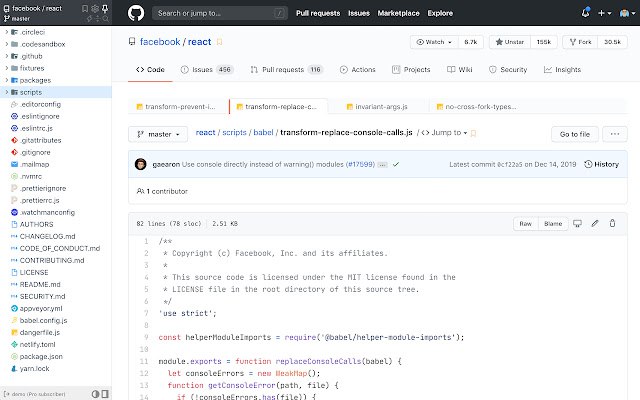Switch to transform-prevent-i... file tab

176,107
